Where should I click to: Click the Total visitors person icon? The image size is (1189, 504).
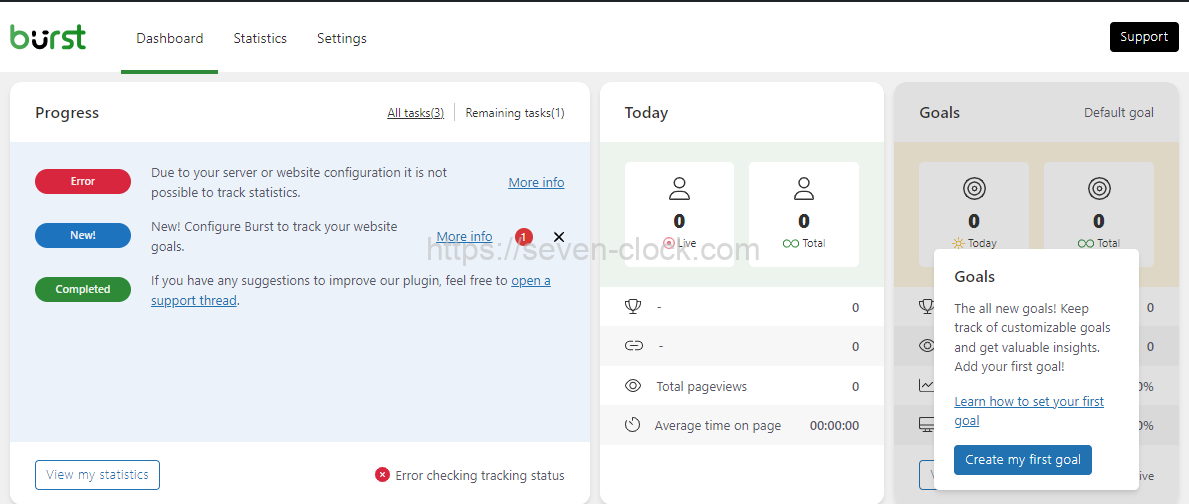[803, 188]
